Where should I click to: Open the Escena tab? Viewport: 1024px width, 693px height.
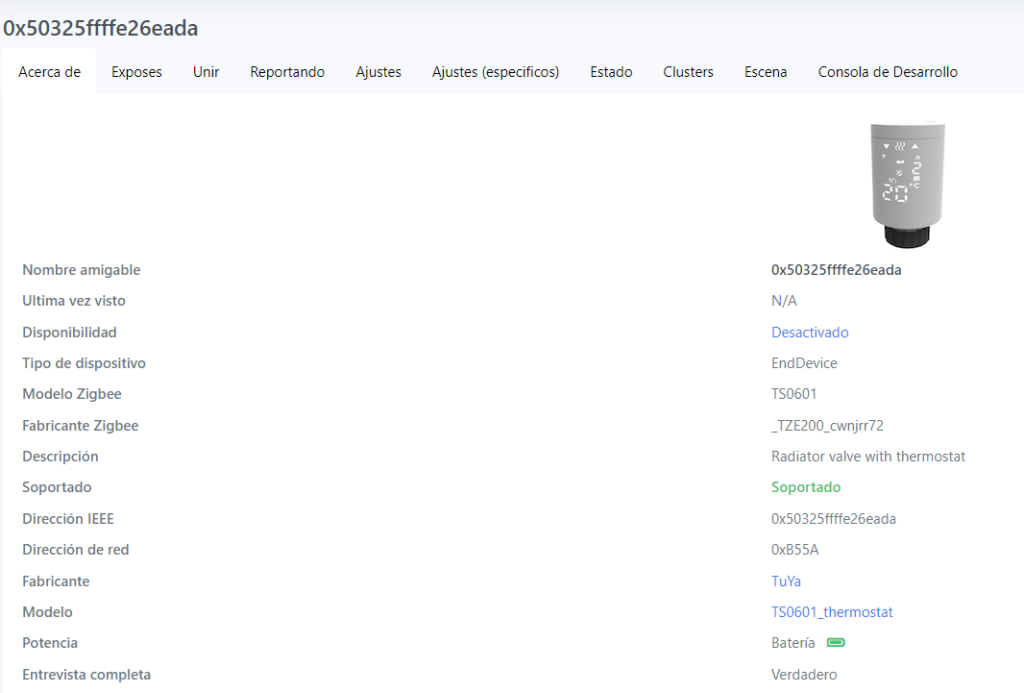(x=765, y=72)
